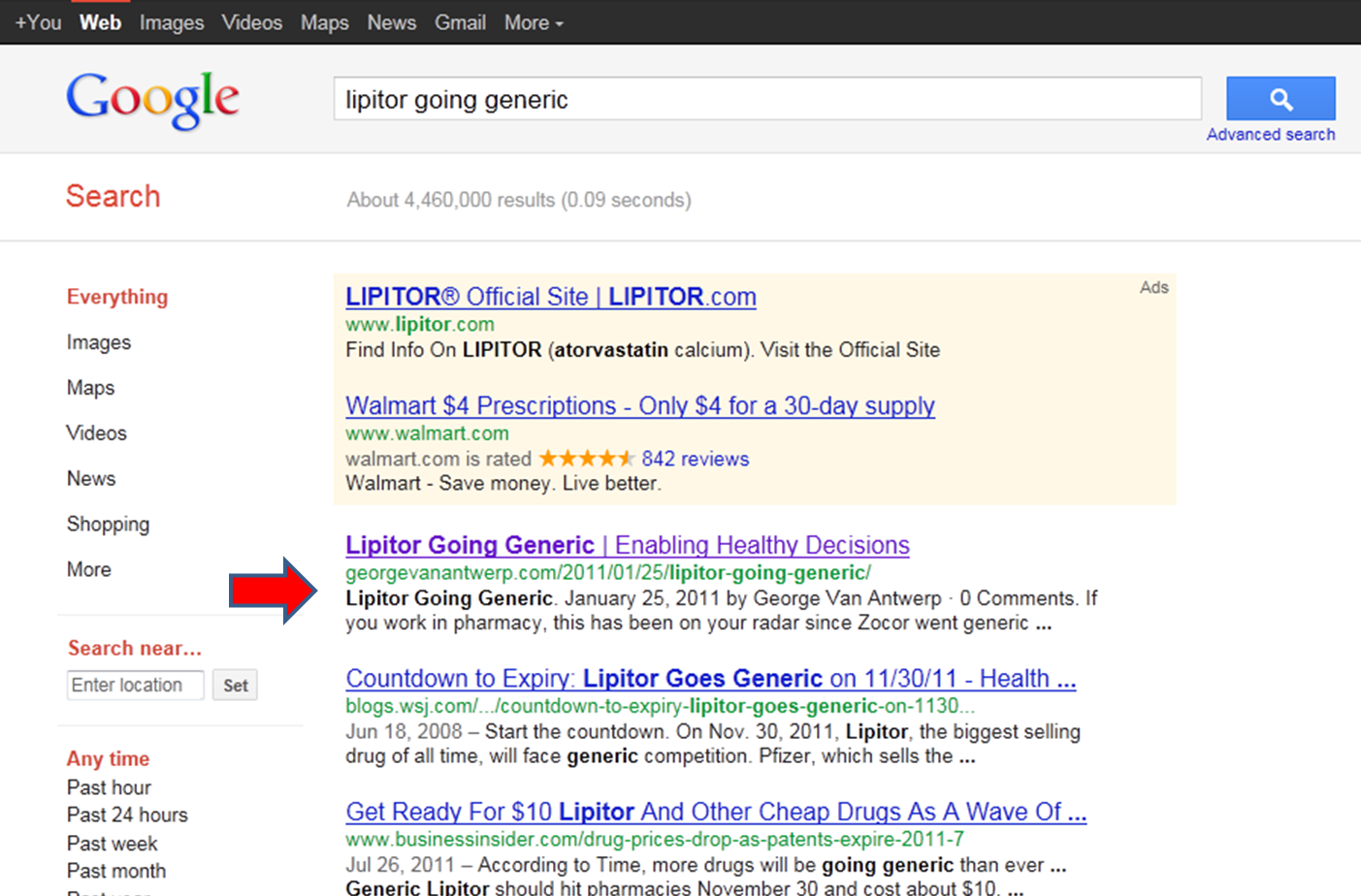Viewport: 1361px width, 896px height.
Task: Click the 842 reviews link
Action: pyautogui.click(x=695, y=459)
